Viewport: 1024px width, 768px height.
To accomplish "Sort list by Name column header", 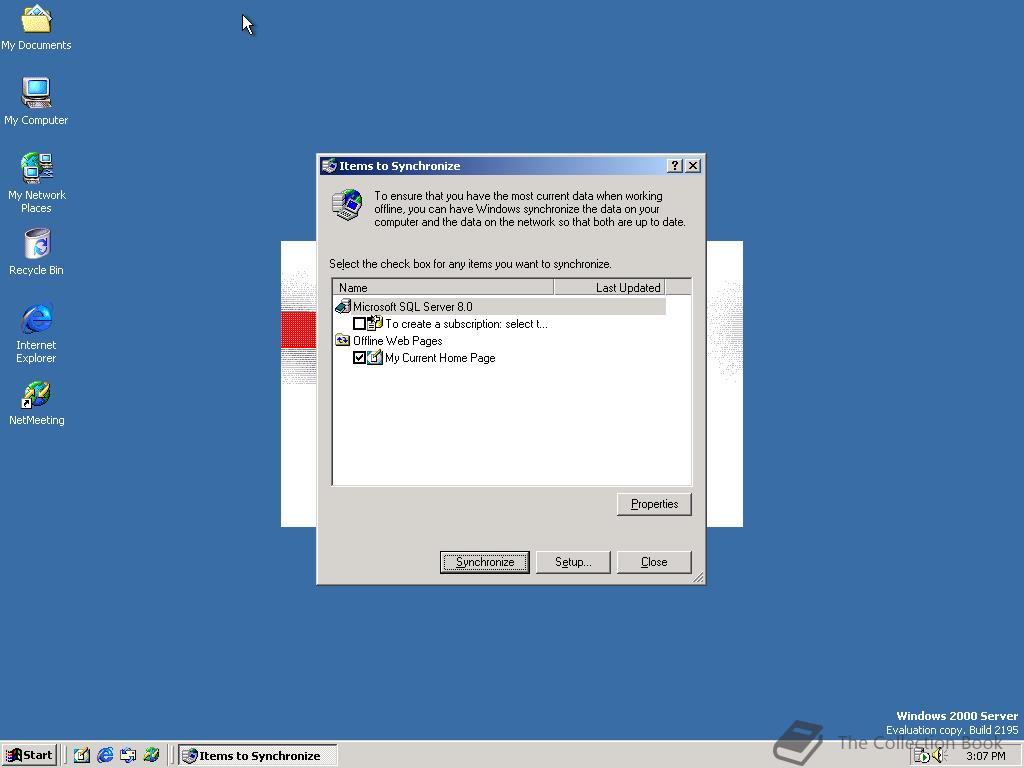I will (x=443, y=287).
